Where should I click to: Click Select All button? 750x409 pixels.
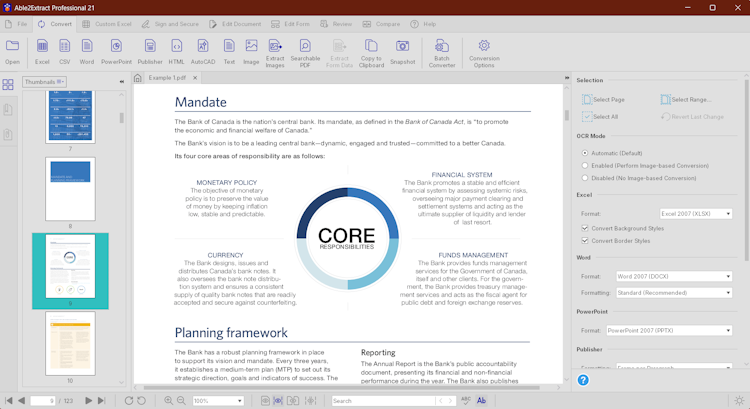(x=600, y=117)
